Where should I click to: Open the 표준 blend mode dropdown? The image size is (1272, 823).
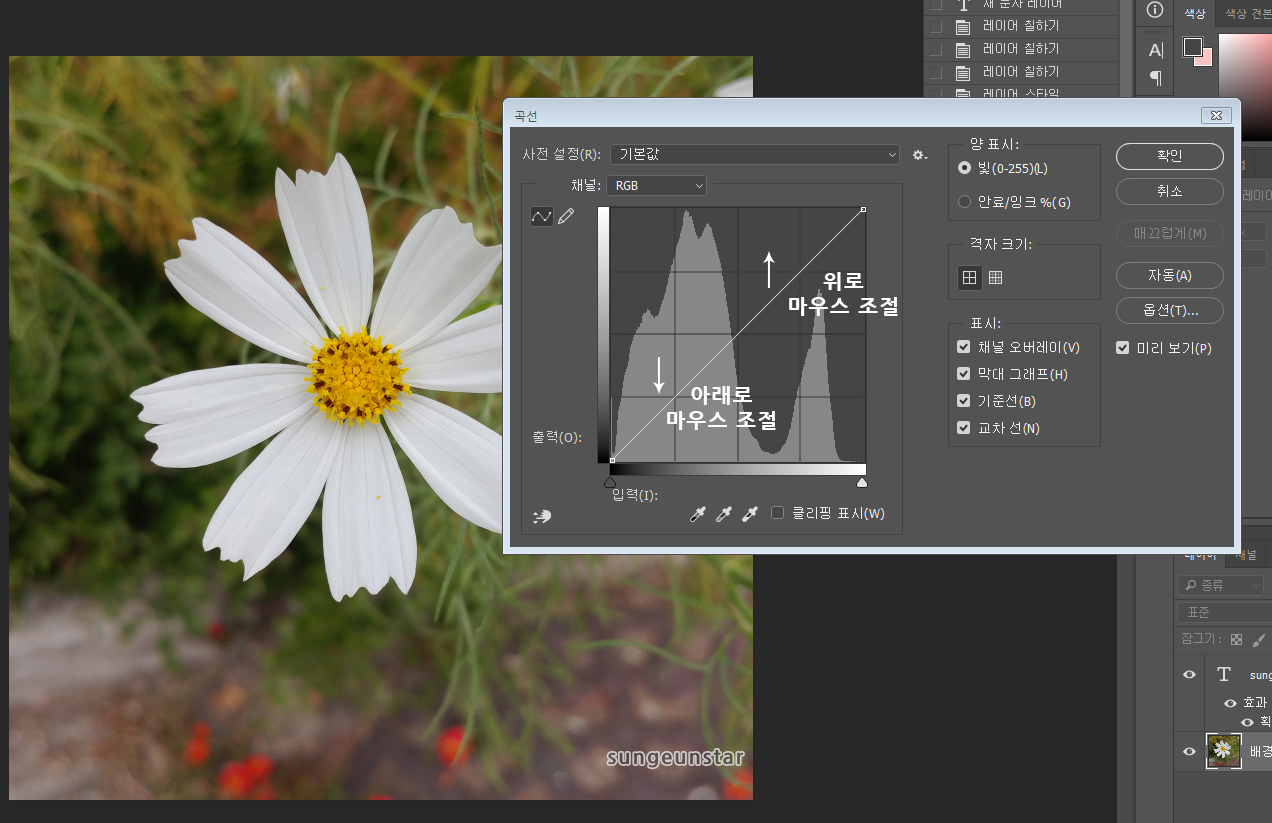(x=1224, y=612)
